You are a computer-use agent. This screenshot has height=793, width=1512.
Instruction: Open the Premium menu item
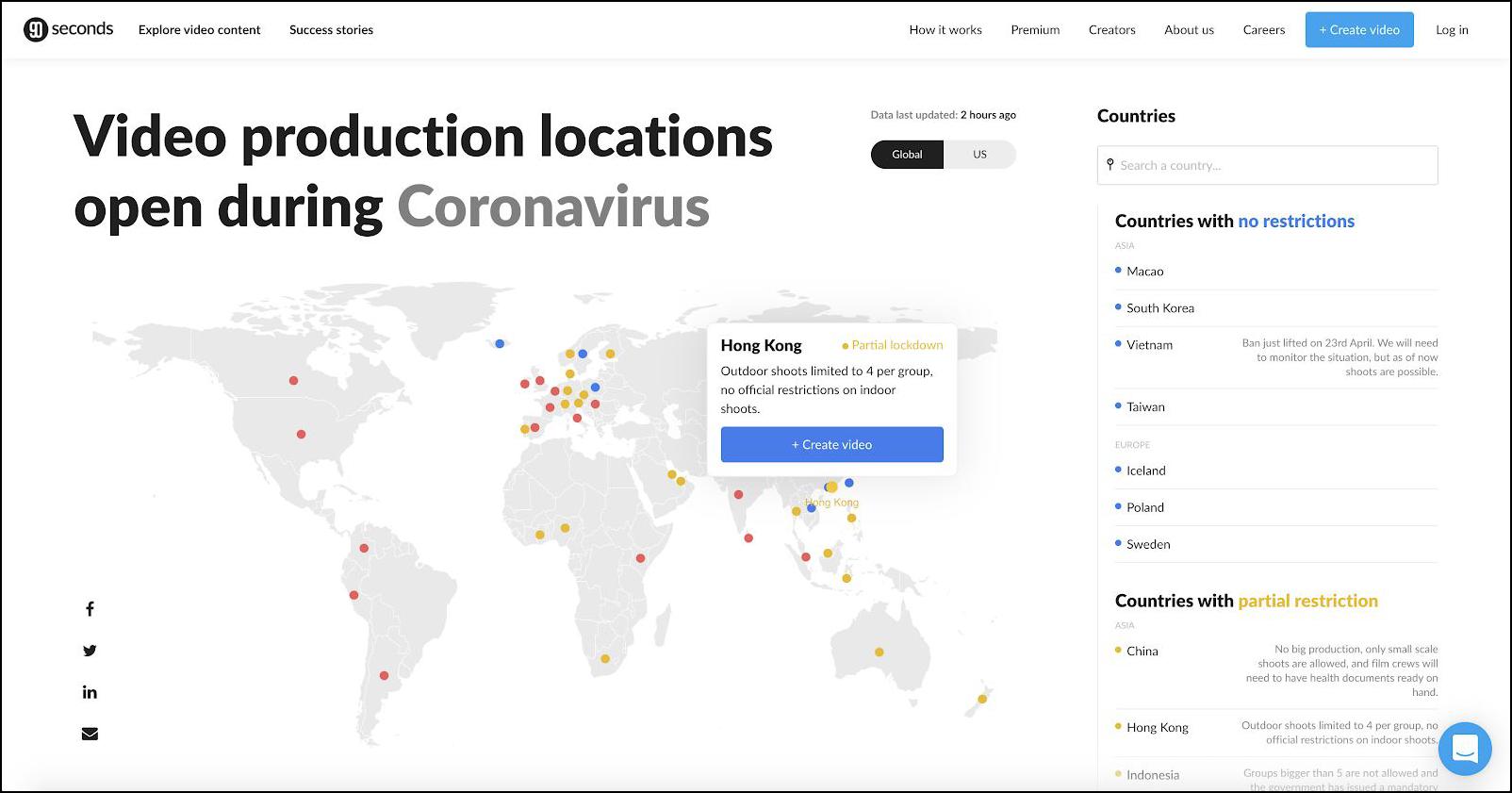tap(1035, 30)
